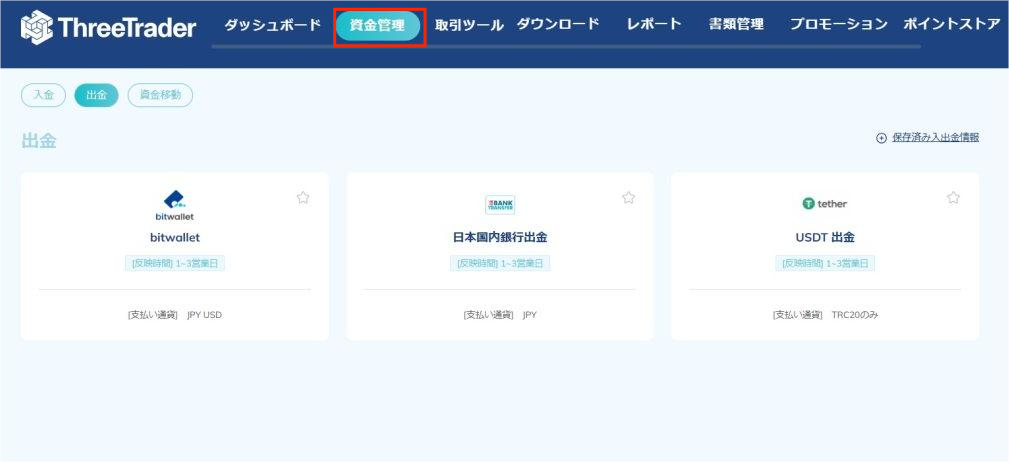1009x462 pixels.
Task: Click the 反映時間 badge on bitwallet card
Action: [175, 263]
